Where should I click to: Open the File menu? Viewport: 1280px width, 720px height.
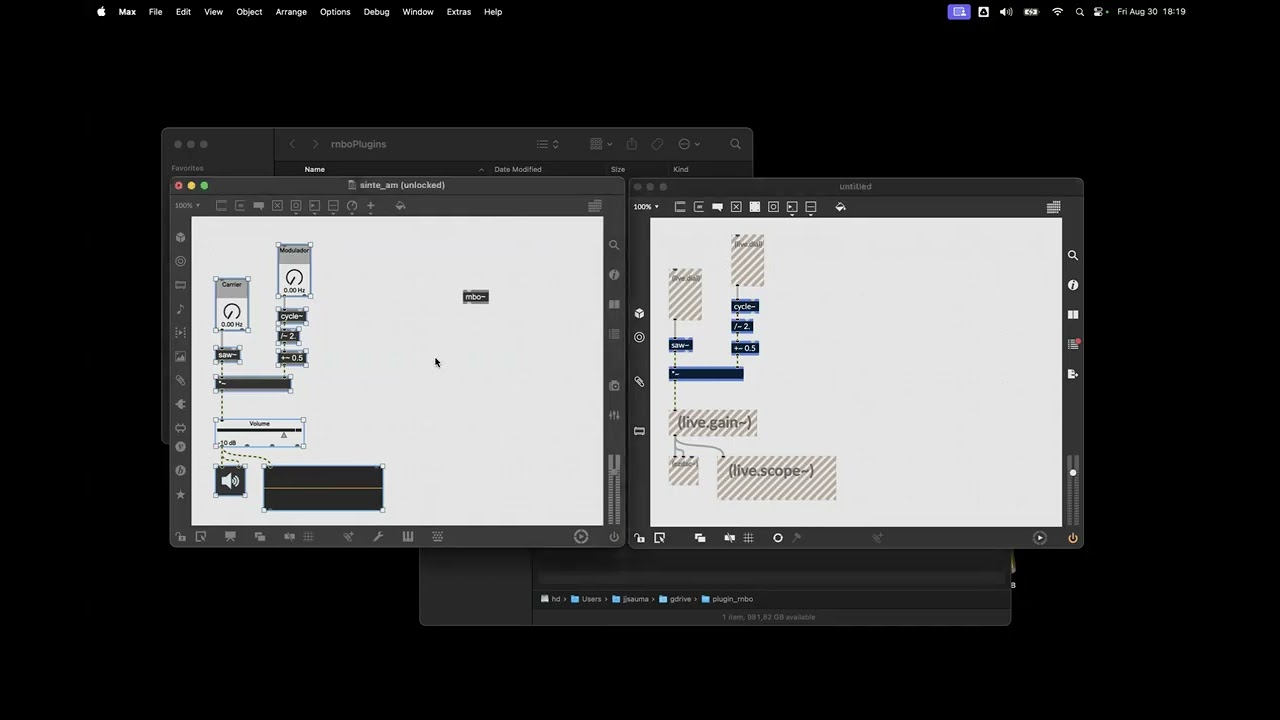[155, 12]
